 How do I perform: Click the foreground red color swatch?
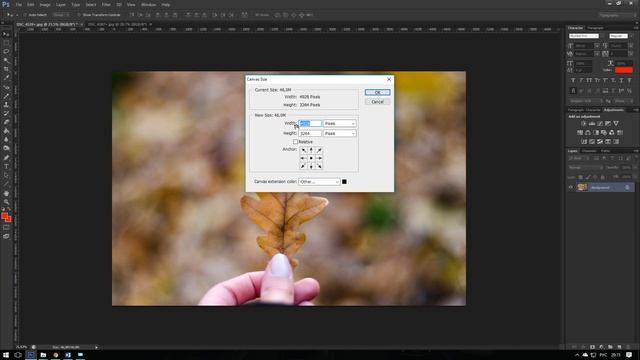click(x=4, y=216)
